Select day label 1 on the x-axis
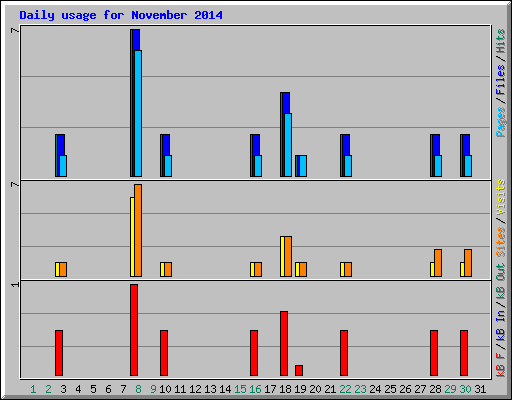The width and height of the screenshot is (512, 400). click(33, 389)
